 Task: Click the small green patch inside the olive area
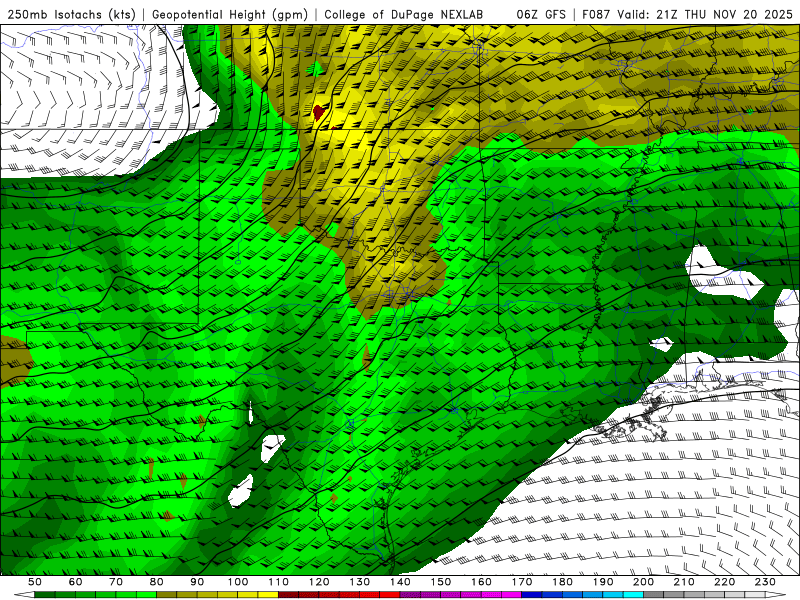click(x=316, y=68)
